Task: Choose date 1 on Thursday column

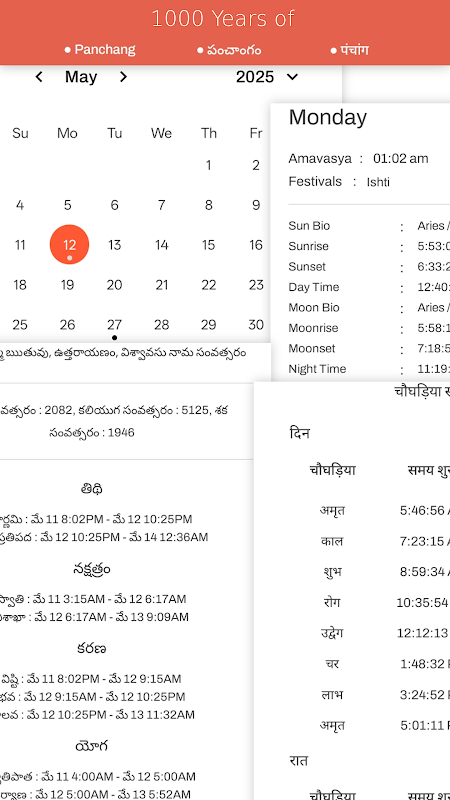Action: click(208, 165)
